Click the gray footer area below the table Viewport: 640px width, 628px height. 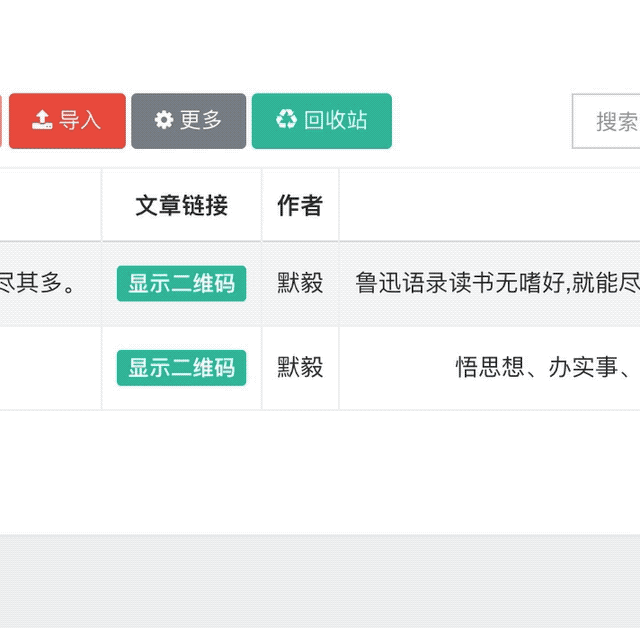(320, 581)
